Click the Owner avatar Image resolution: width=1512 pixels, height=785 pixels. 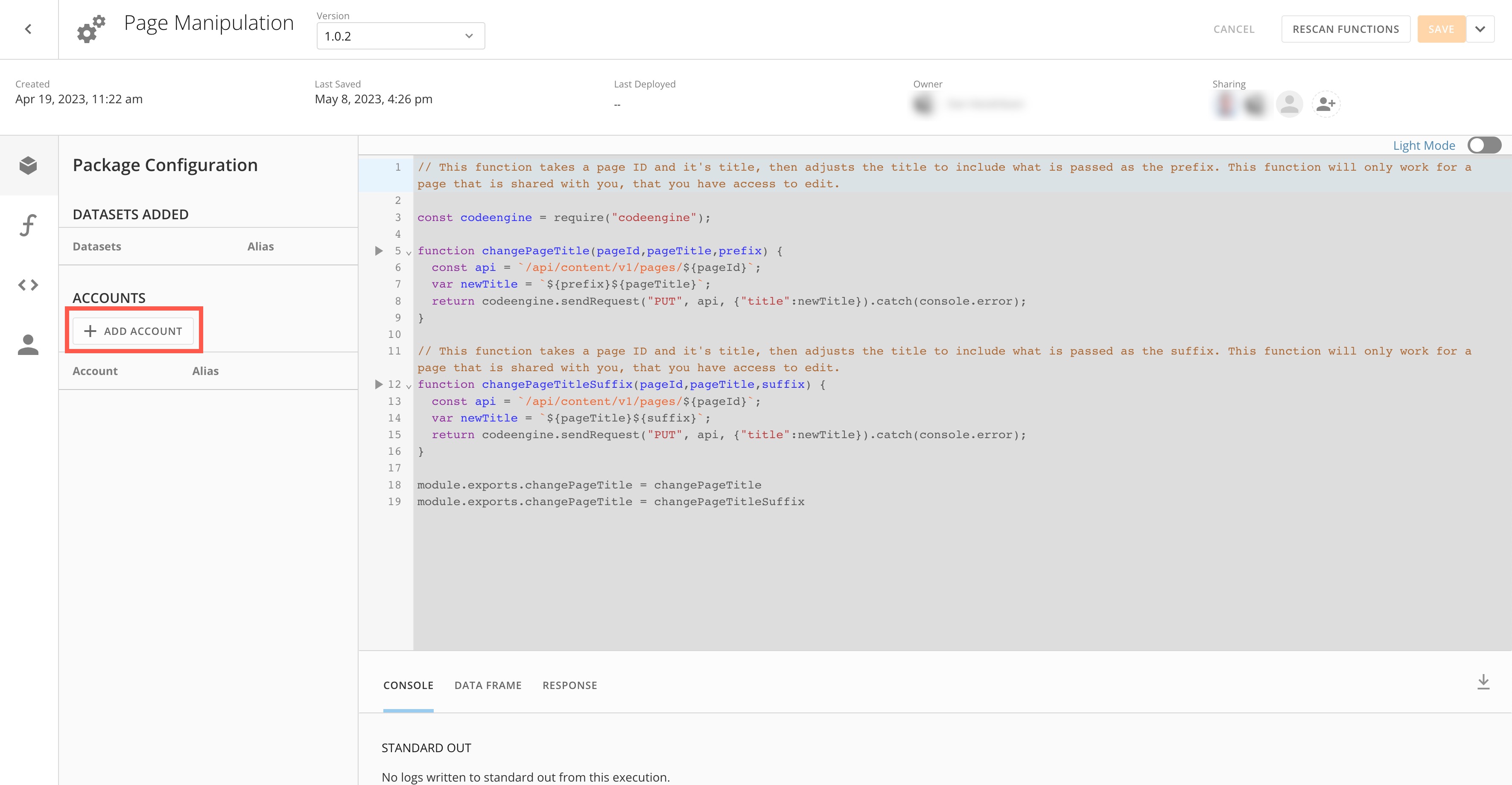[x=922, y=104]
